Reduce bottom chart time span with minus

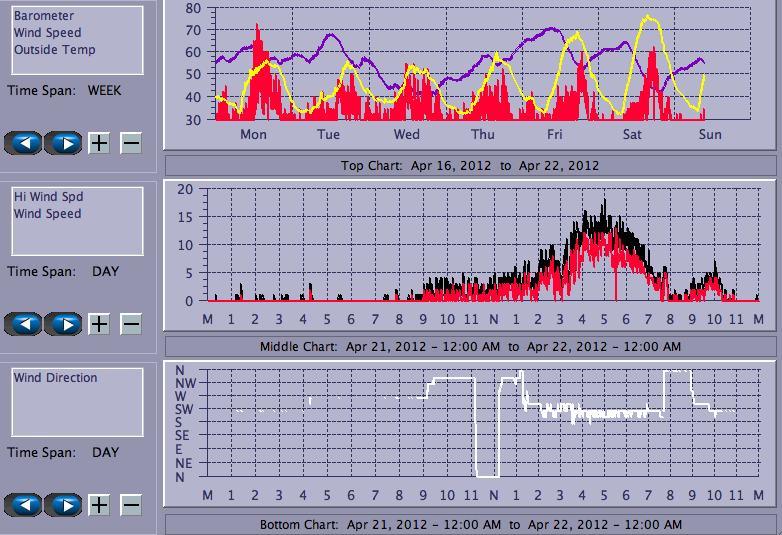pos(131,505)
